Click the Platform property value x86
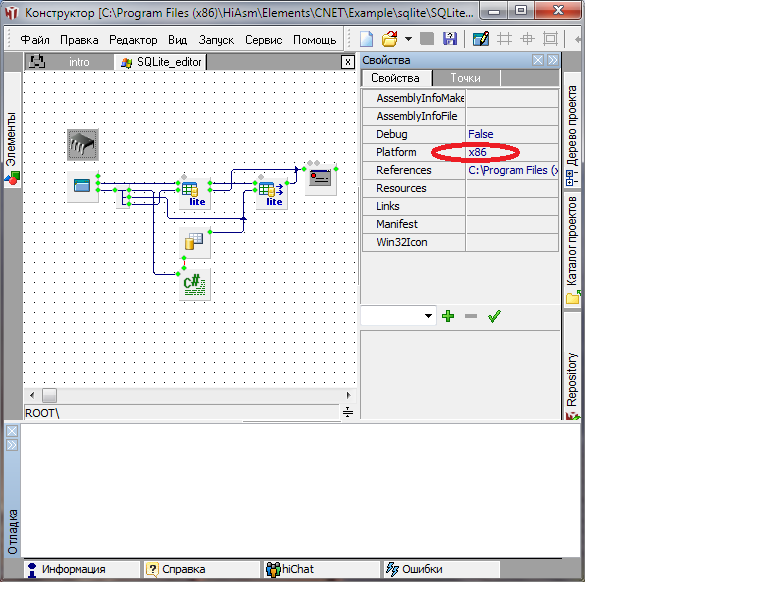Image resolution: width=768 pixels, height=614 pixels. tap(476, 152)
